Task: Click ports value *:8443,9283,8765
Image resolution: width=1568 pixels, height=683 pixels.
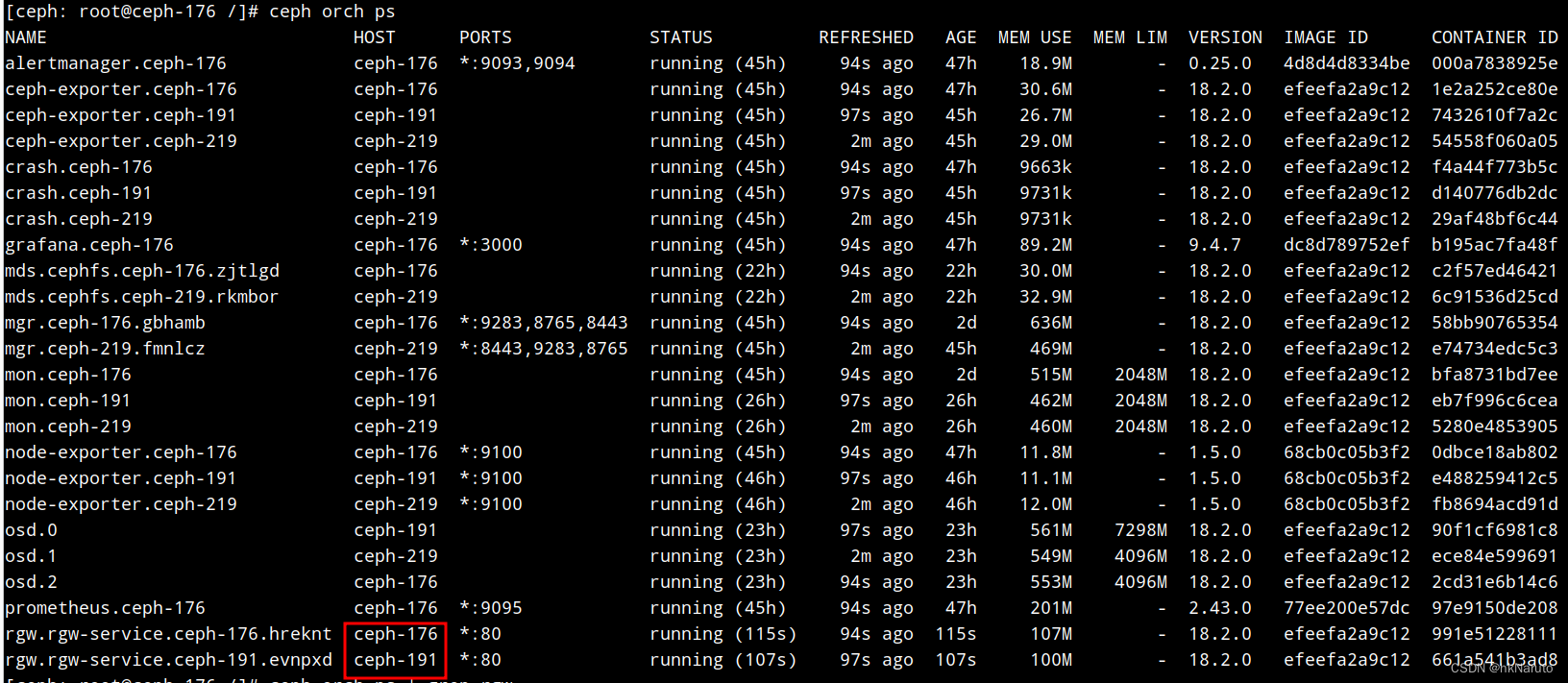Action: (x=544, y=349)
